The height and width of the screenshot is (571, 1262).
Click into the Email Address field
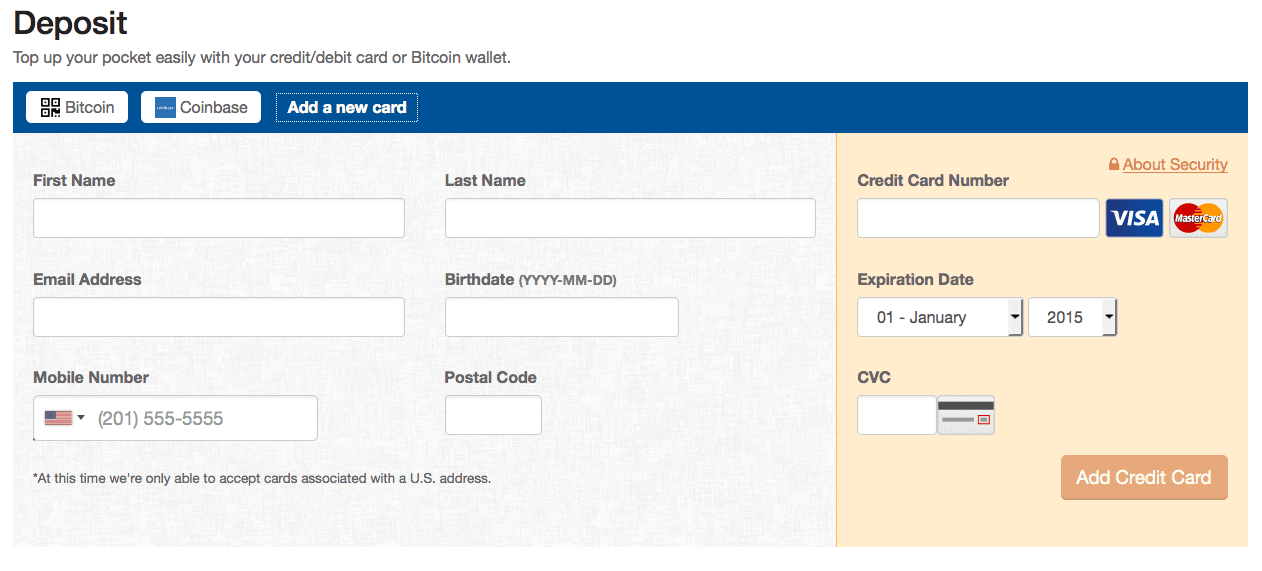click(219, 317)
